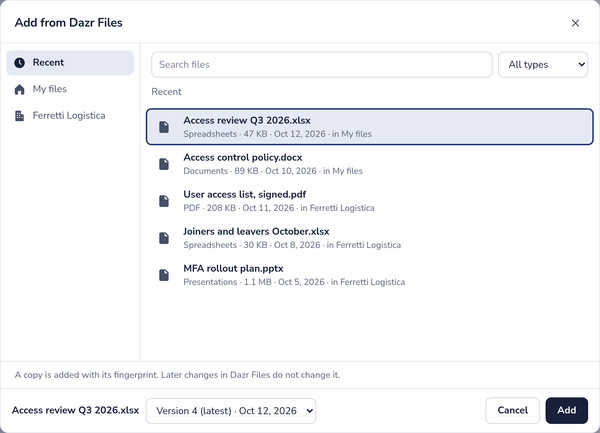Switch to My files in sidebar
Screen dimensions: 600x433
70,89
